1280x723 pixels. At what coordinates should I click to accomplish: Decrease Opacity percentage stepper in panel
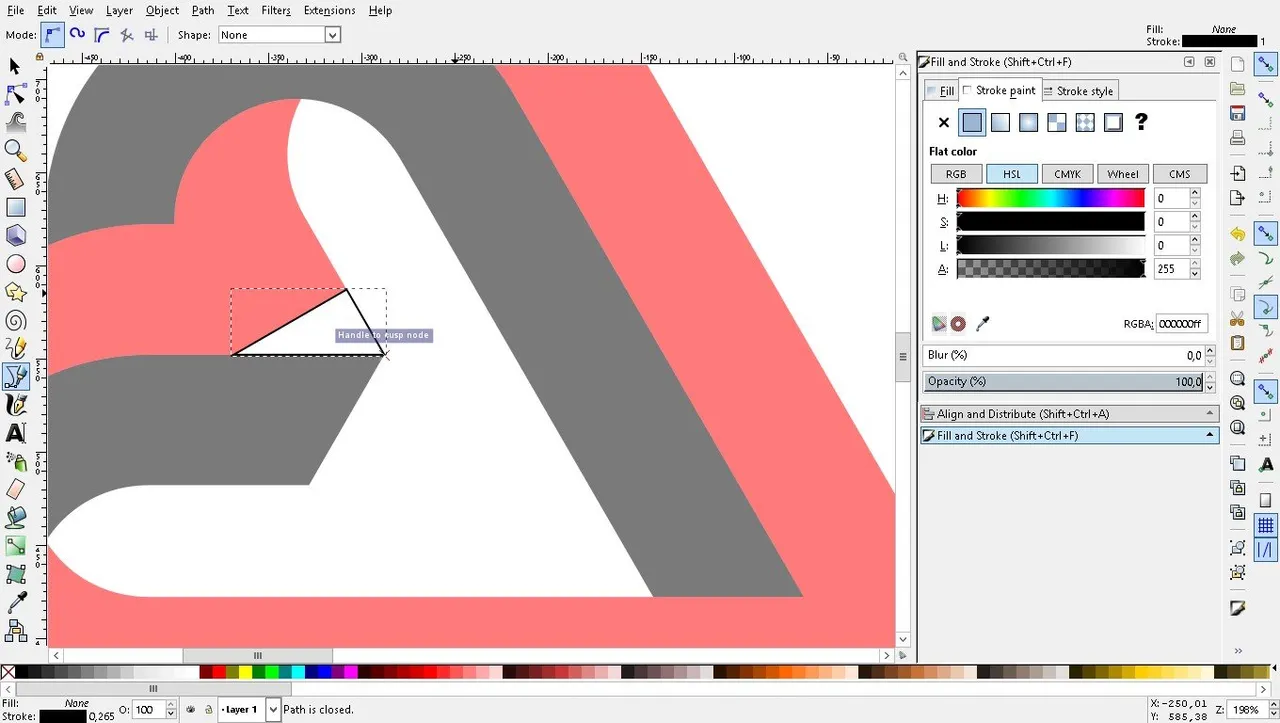coord(1211,387)
